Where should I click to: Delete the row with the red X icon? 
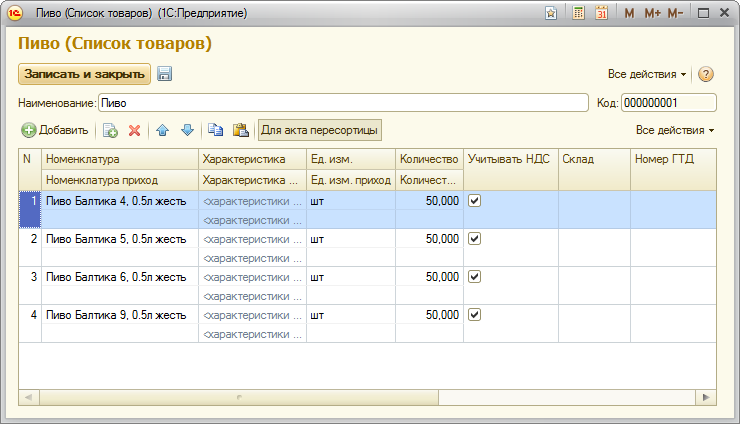[x=135, y=130]
